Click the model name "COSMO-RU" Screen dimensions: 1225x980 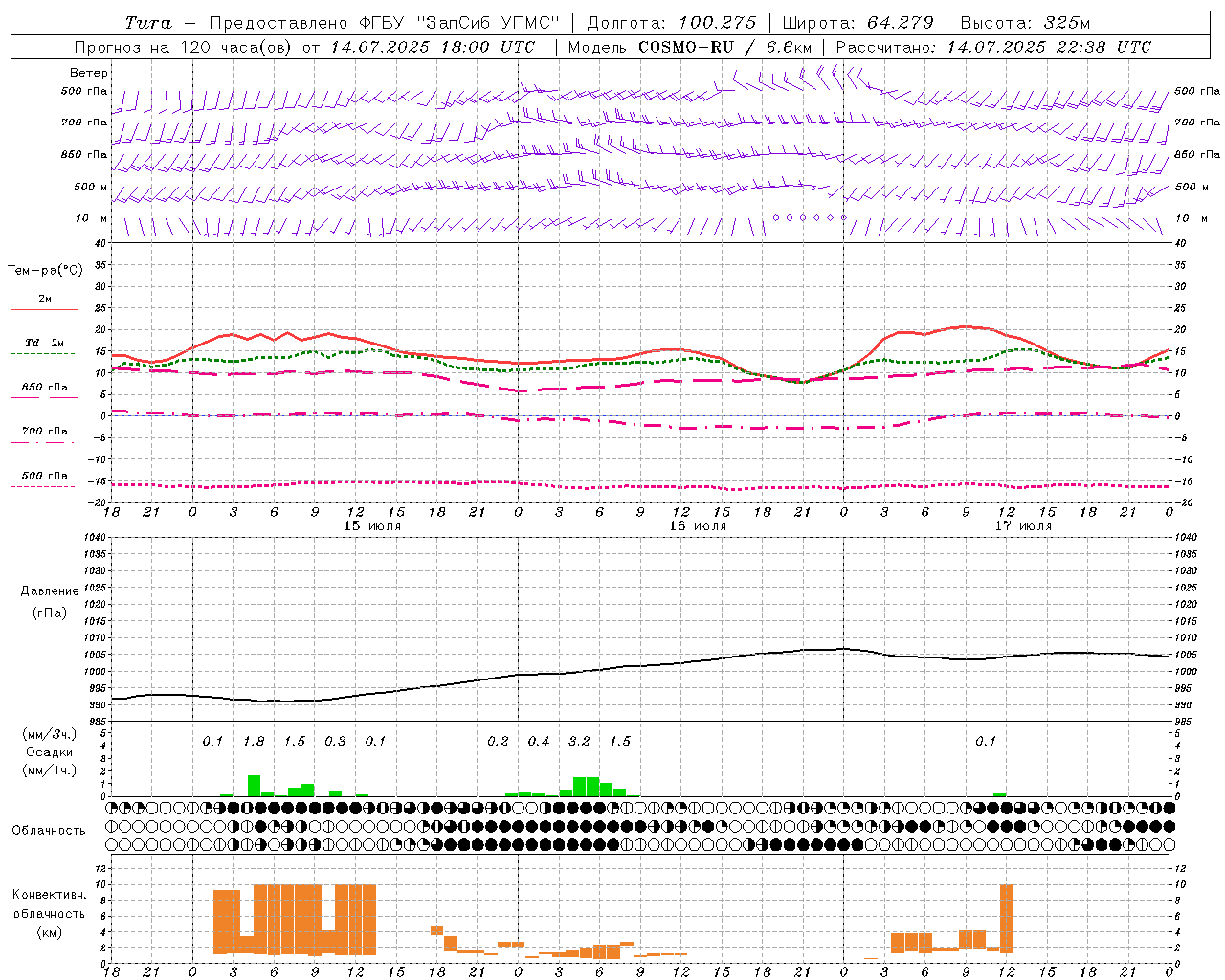click(686, 47)
